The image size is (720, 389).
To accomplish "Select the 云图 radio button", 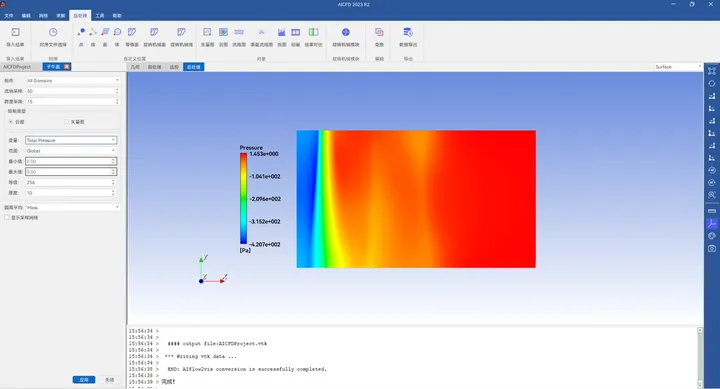I will (x=11, y=122).
